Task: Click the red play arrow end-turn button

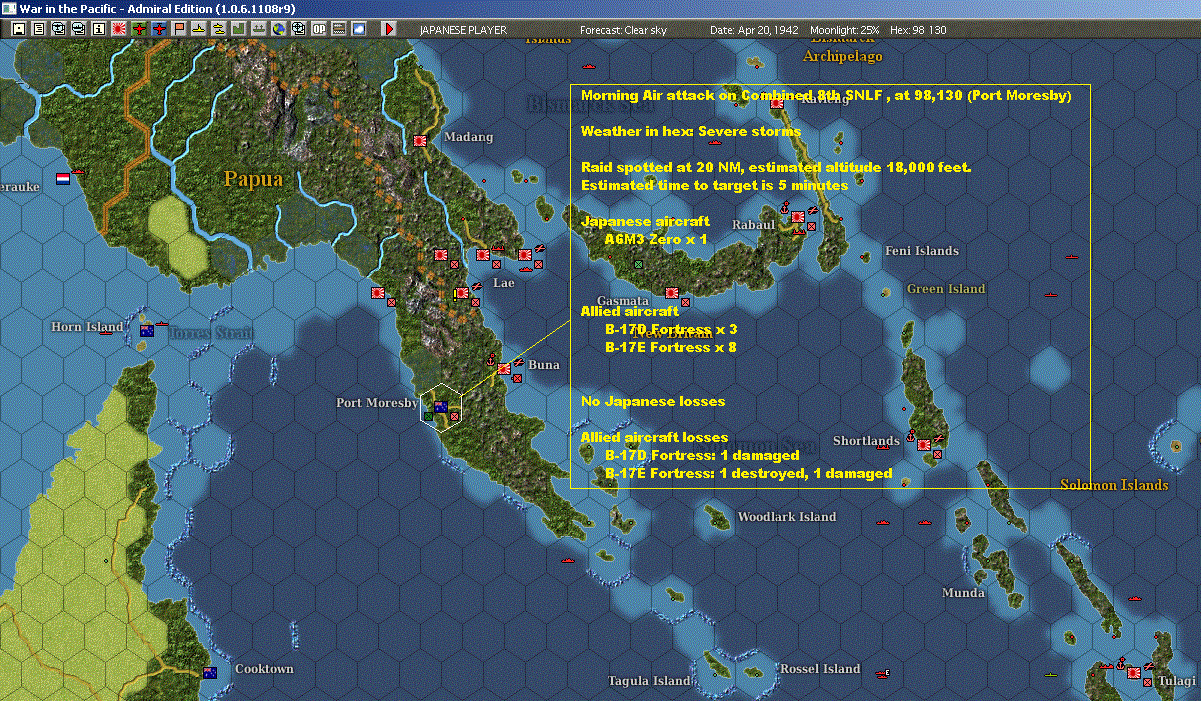Action: 389,29
